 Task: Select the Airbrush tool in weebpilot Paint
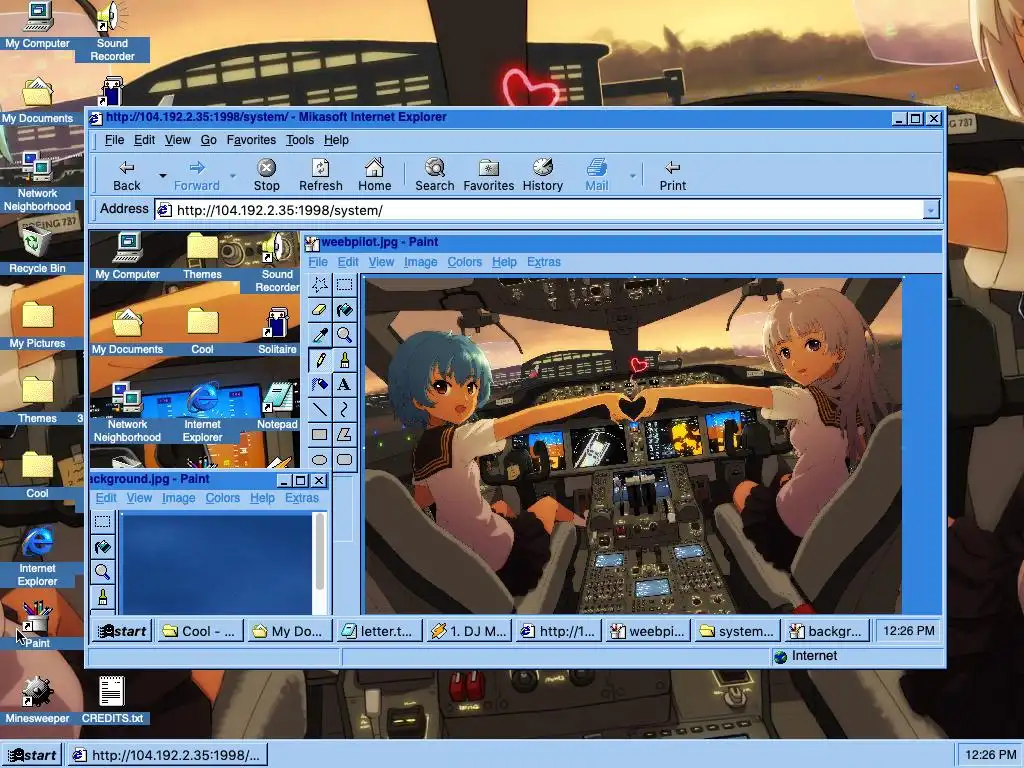319,385
